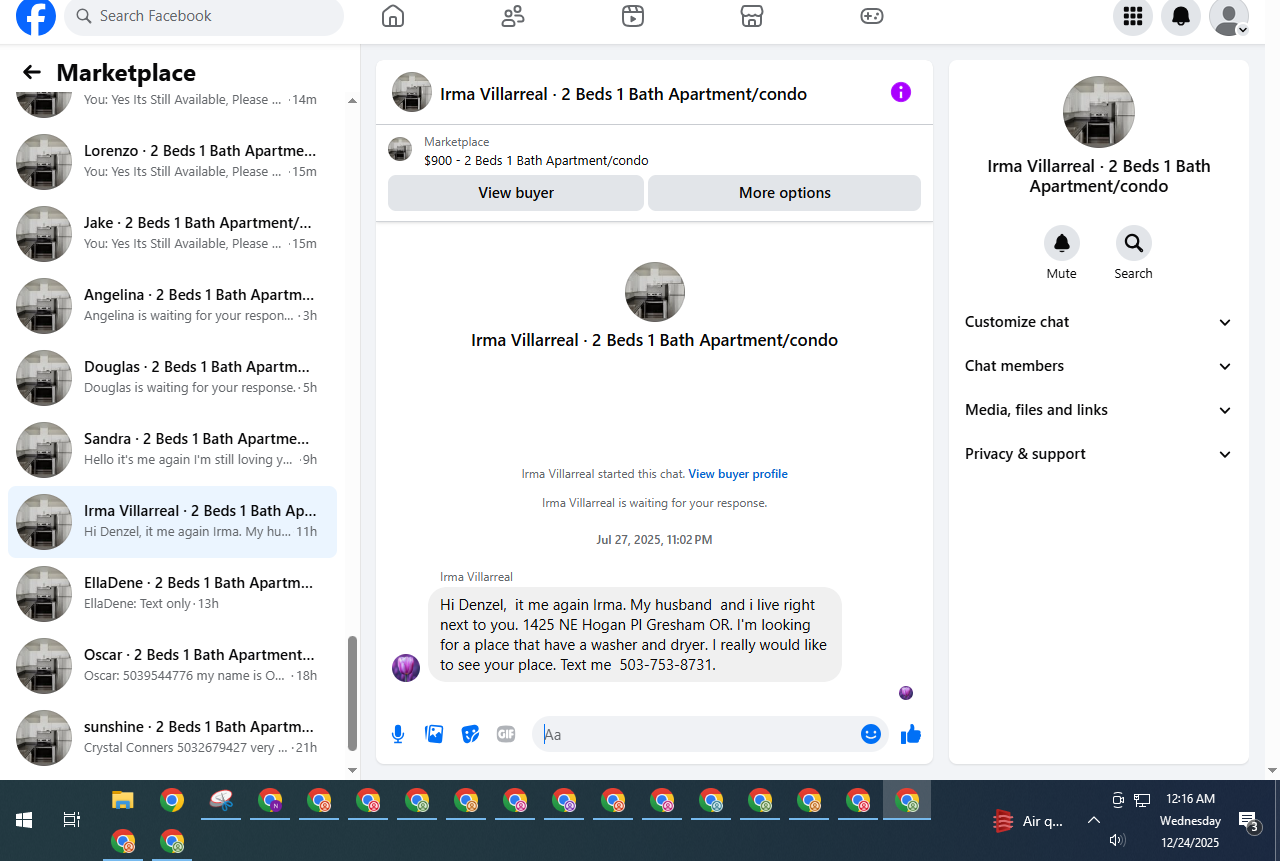Click conversation list scroll down arrow
The width and height of the screenshot is (1280, 861).
352,770
